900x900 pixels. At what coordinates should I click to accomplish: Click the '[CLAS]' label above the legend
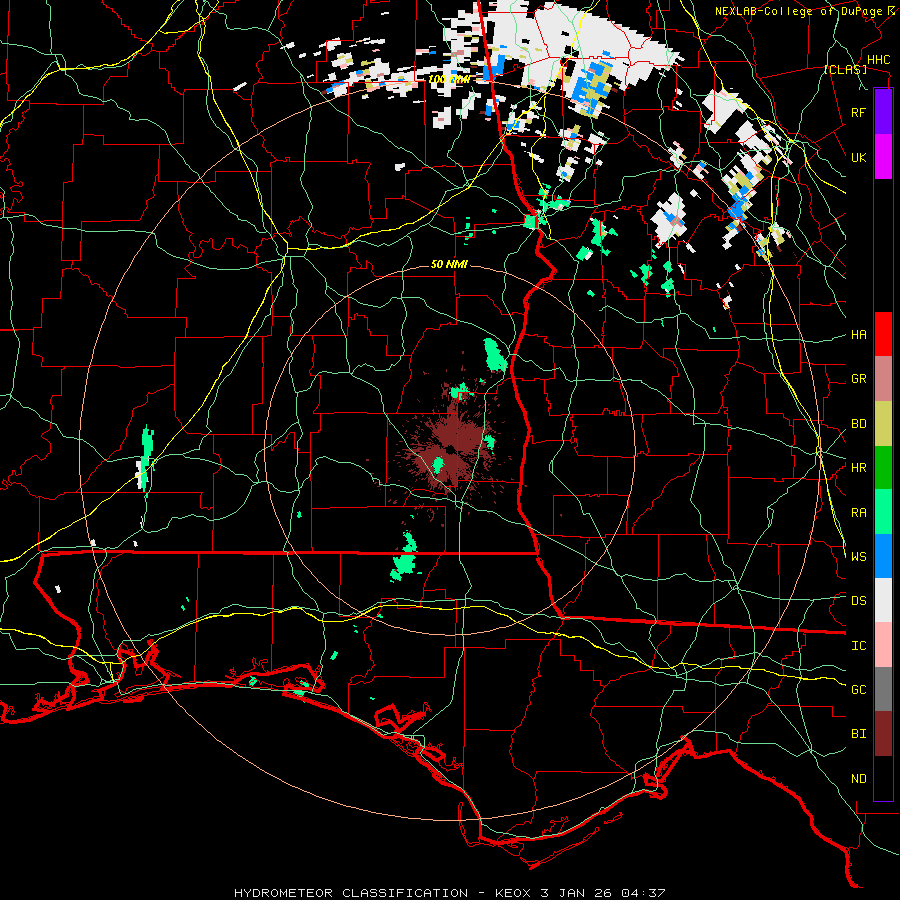tap(845, 70)
